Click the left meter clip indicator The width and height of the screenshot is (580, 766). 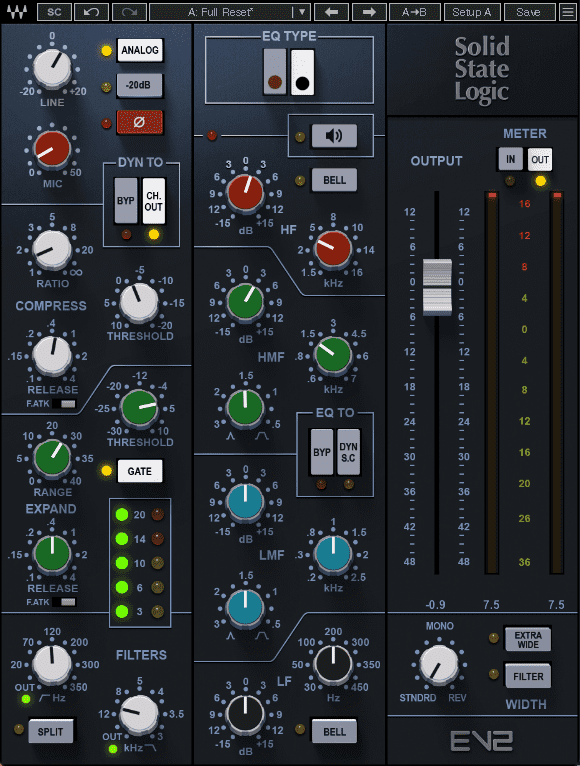[x=492, y=195]
